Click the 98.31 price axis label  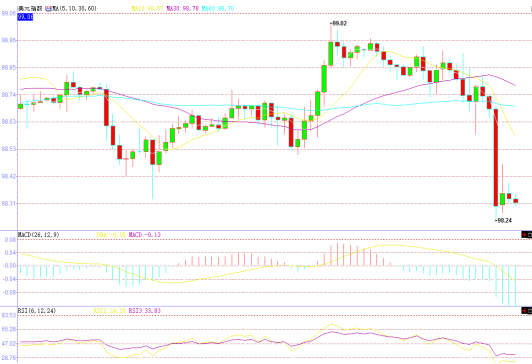(8, 204)
